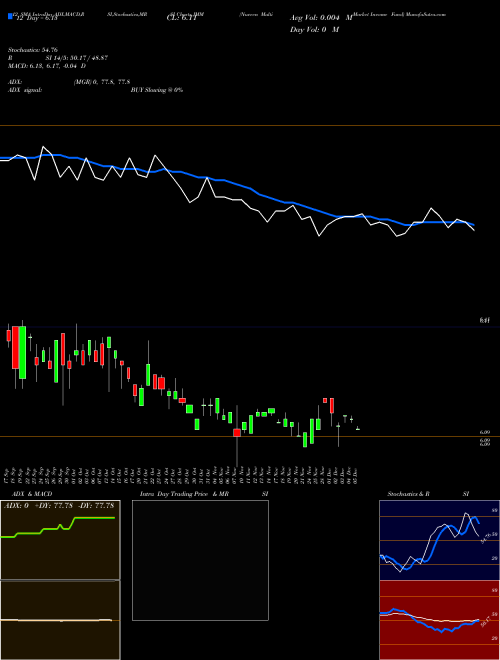
Task: Click the empty intraday trading price chart box
Action: coord(200,560)
